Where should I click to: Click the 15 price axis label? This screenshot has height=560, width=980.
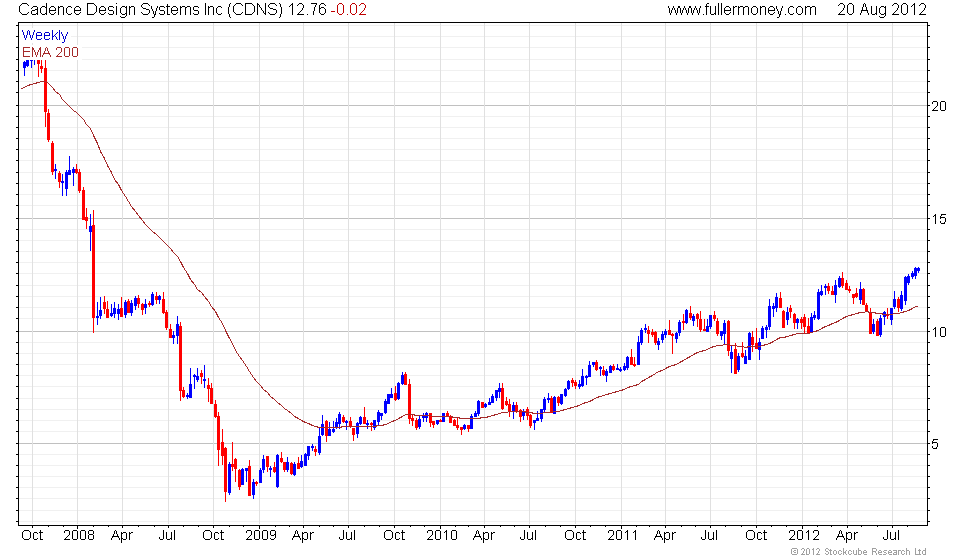(x=939, y=219)
